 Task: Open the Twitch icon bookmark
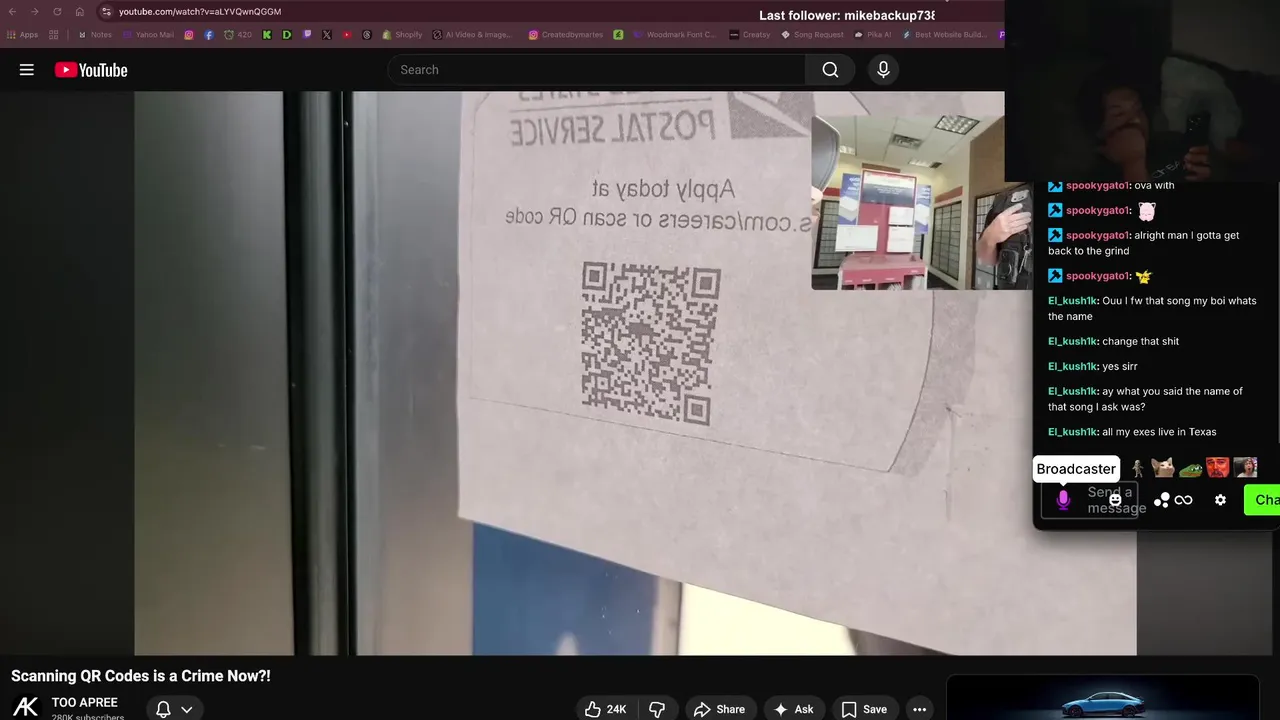pyautogui.click(x=307, y=35)
